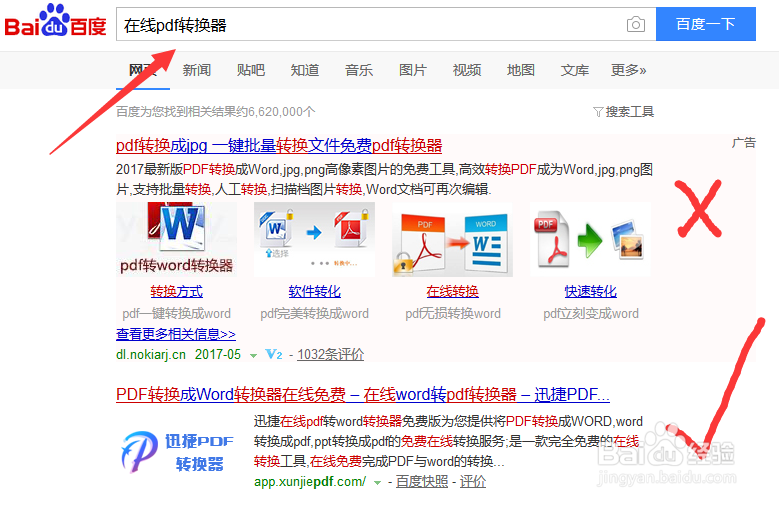Viewport: 779px width, 505px height.
Task: Click the 迅捷PDF转换器 logo
Action: point(177,451)
